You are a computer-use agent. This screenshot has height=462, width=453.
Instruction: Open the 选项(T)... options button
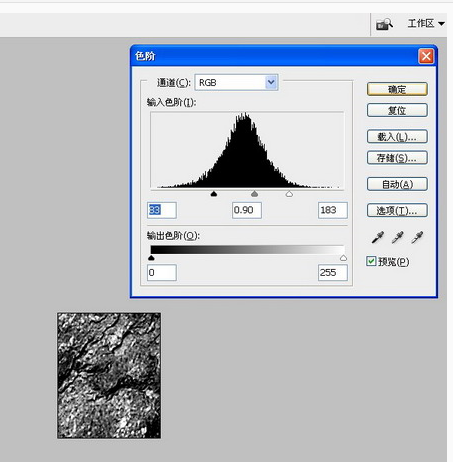point(397,210)
